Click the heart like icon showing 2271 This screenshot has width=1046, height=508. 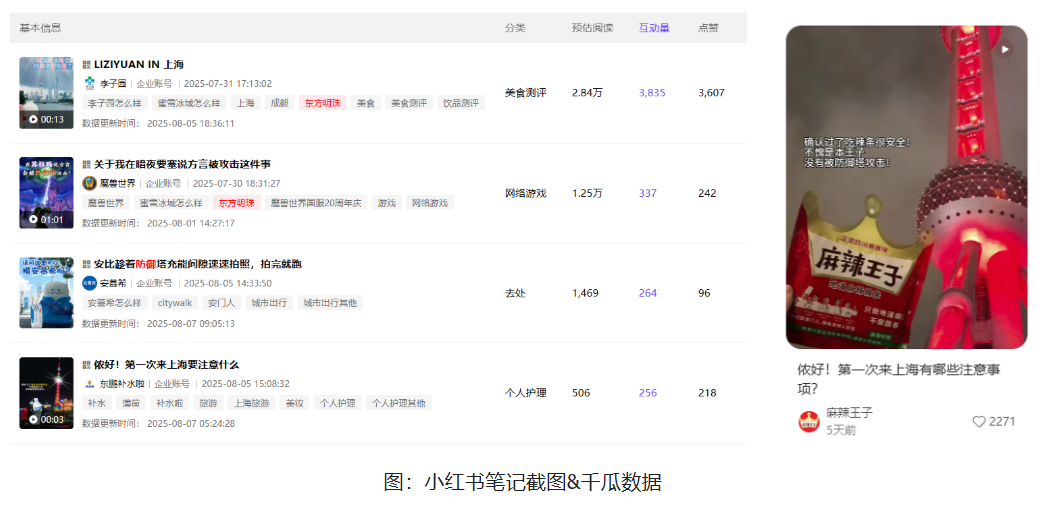coord(979,421)
